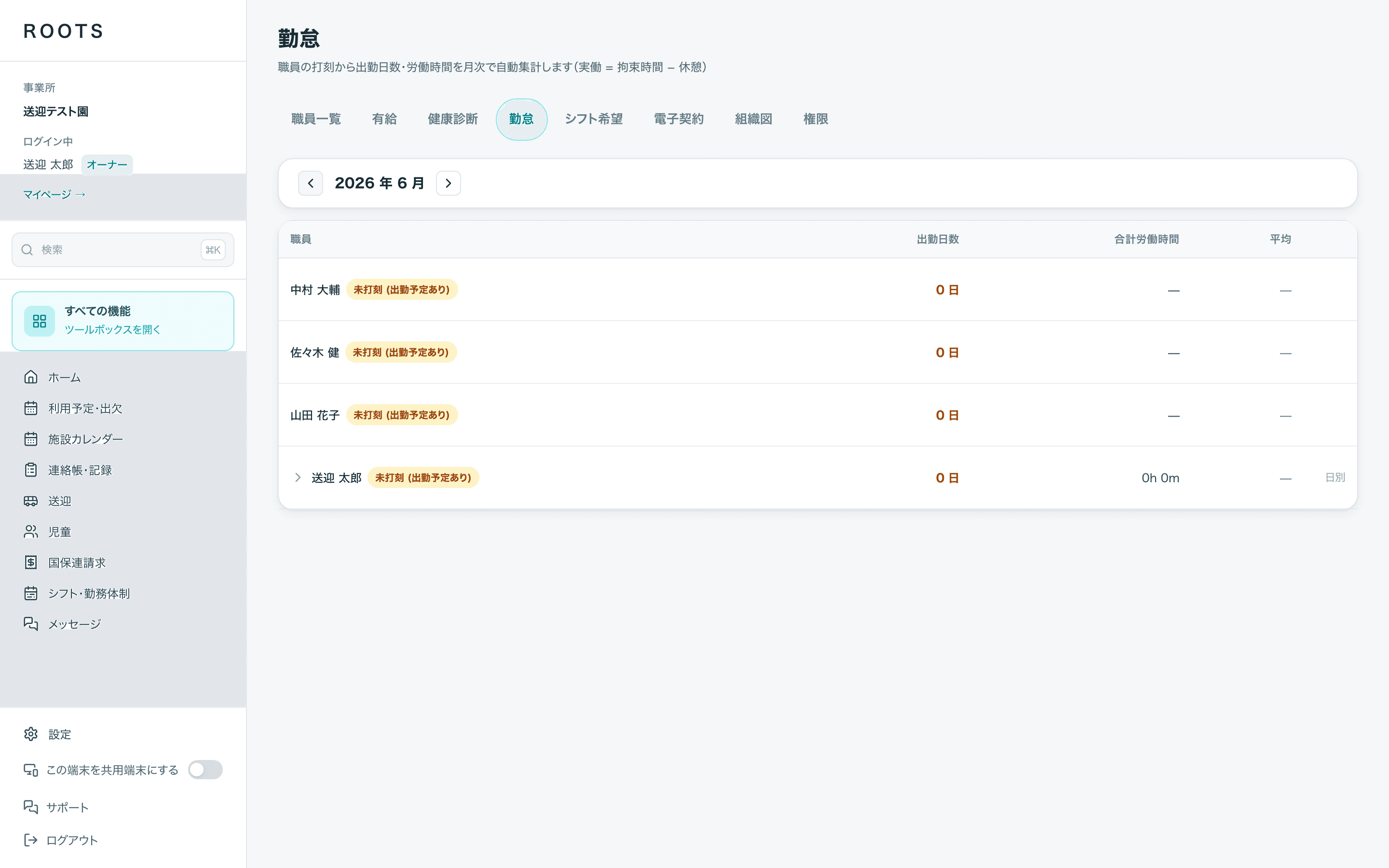Screen dimensions: 1389x868
Task: Select the 山田 花子 staff name
Action: pos(315,415)
